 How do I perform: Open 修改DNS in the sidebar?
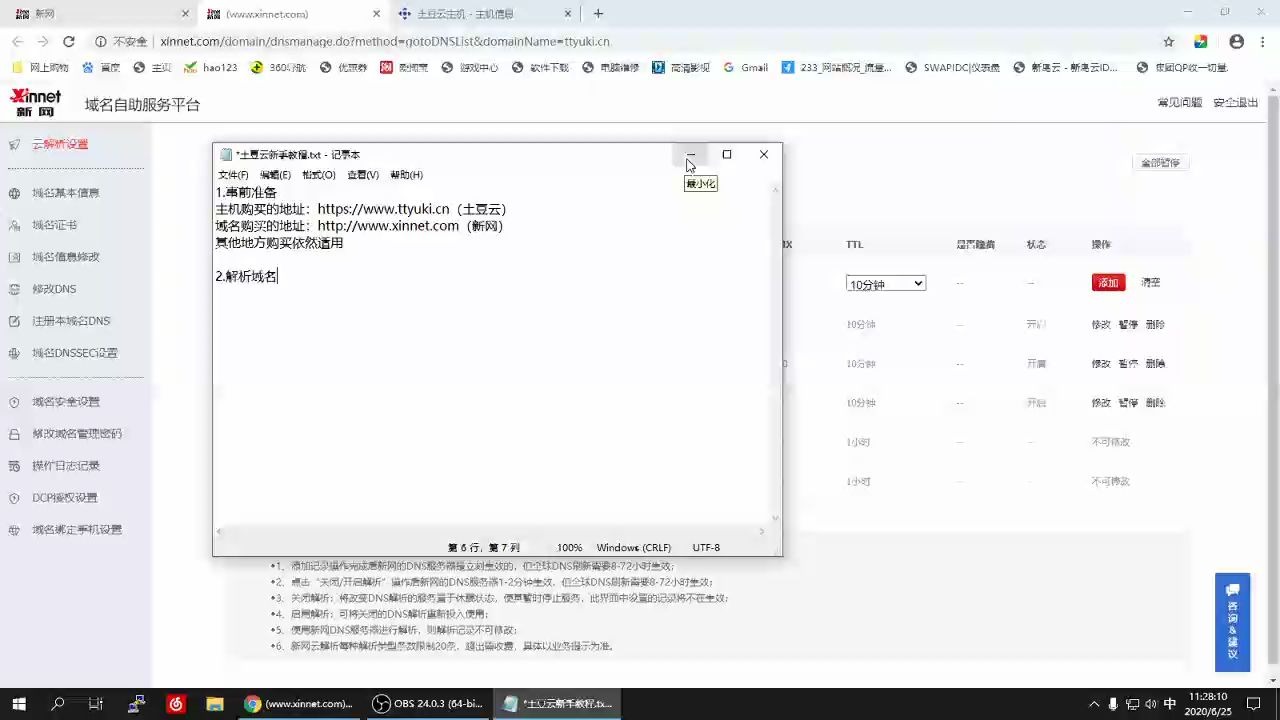pos(54,289)
